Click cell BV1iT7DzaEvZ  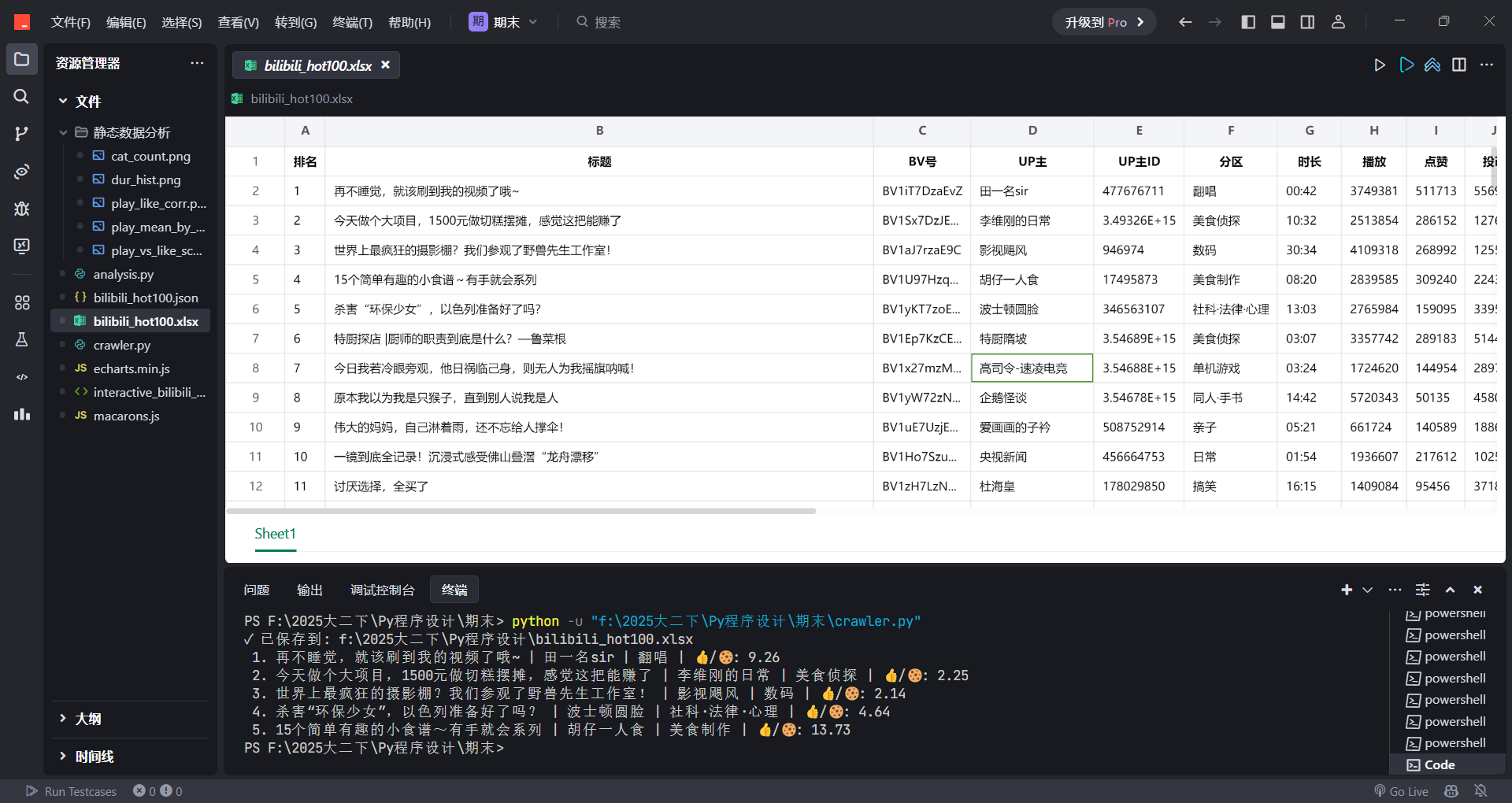922,191
